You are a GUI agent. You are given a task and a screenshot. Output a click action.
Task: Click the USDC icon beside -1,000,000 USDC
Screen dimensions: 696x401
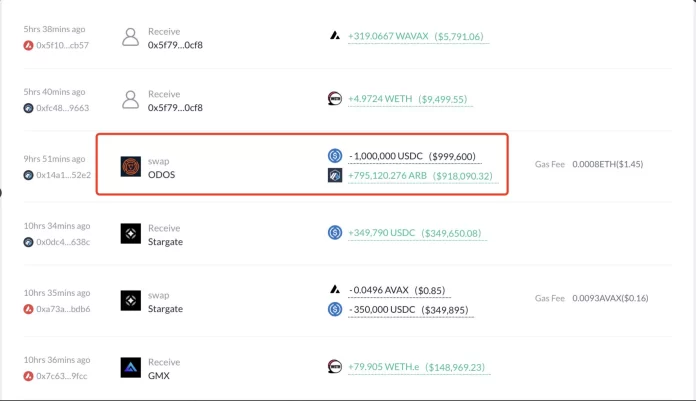pyautogui.click(x=336, y=156)
